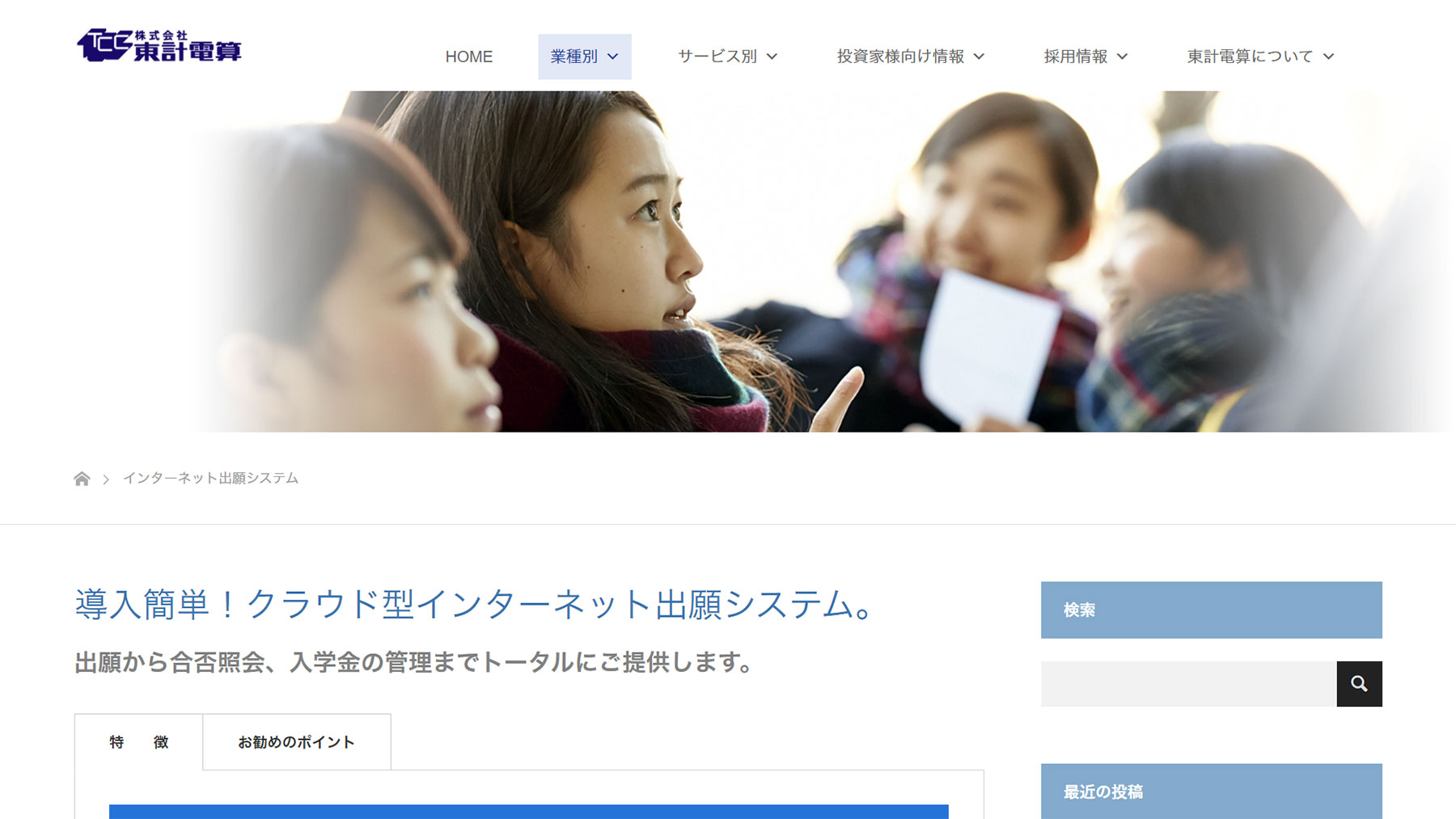1456x819 pixels.
Task: Open the HOME menu item
Action: click(x=469, y=57)
